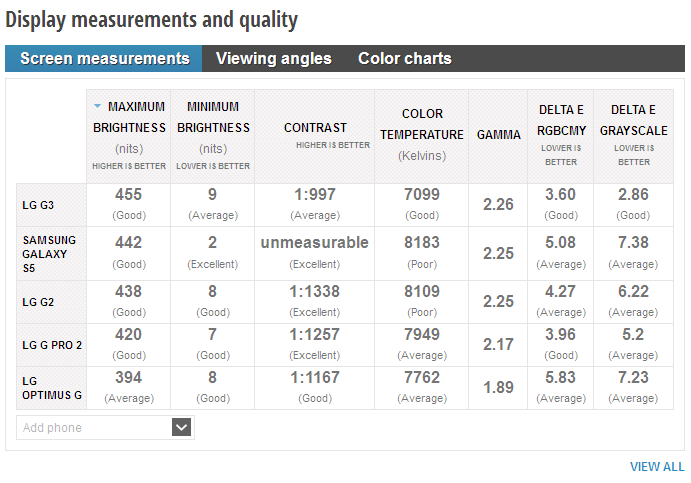Open the Add phone dropdown arrow
The width and height of the screenshot is (691, 483).
coord(182,427)
